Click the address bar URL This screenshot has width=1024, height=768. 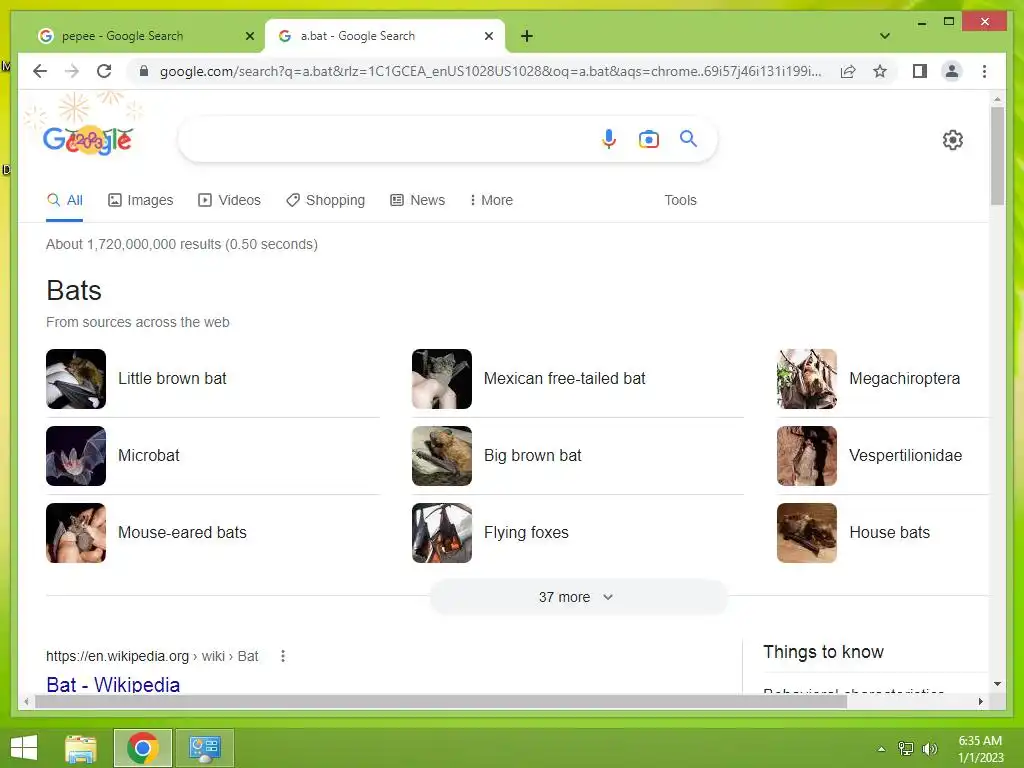[x=490, y=71]
